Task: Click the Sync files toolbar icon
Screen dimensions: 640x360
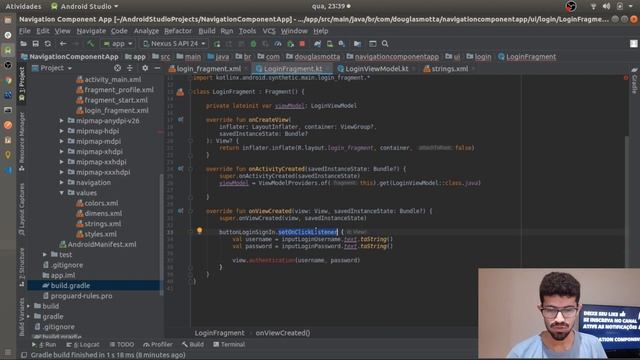Action: point(48,44)
